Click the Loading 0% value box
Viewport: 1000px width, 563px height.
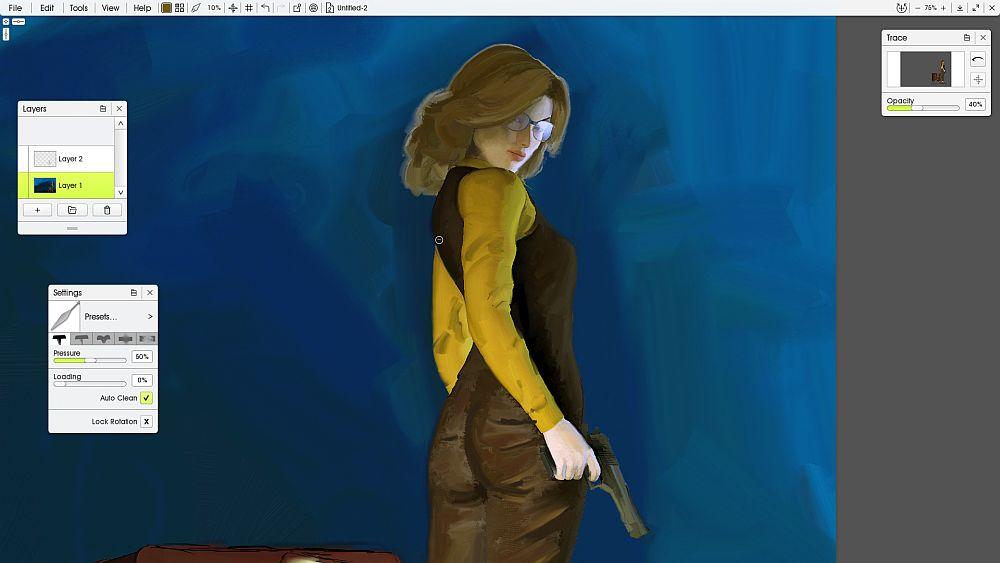tap(142, 381)
